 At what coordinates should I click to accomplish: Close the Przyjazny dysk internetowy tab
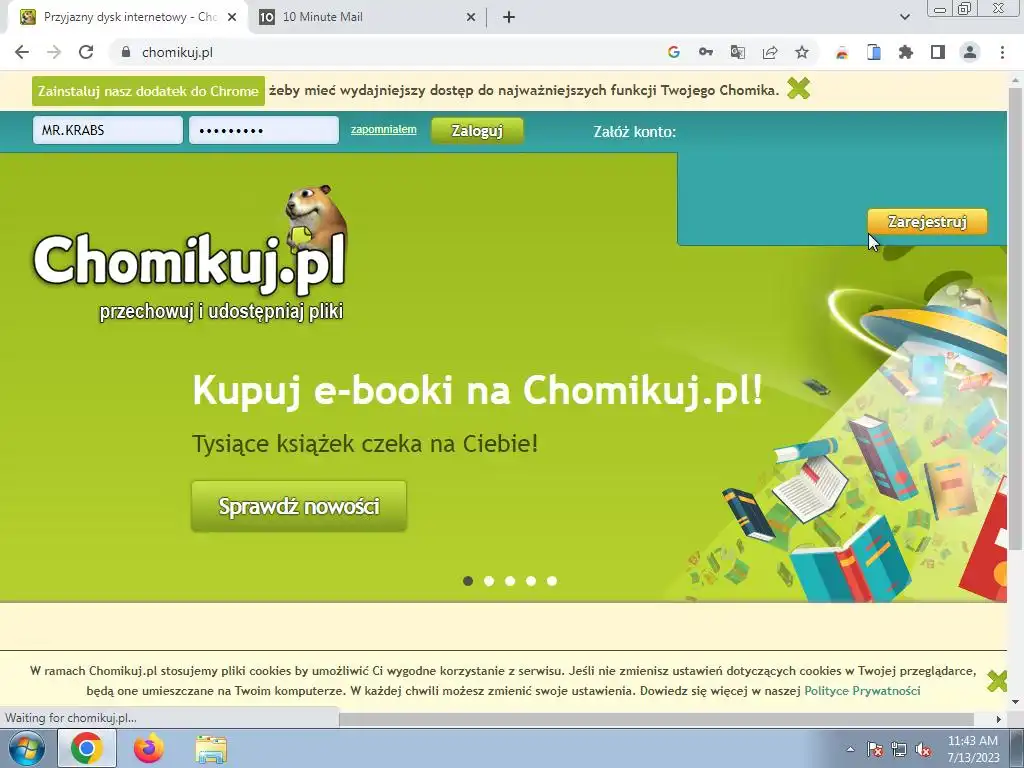click(232, 17)
